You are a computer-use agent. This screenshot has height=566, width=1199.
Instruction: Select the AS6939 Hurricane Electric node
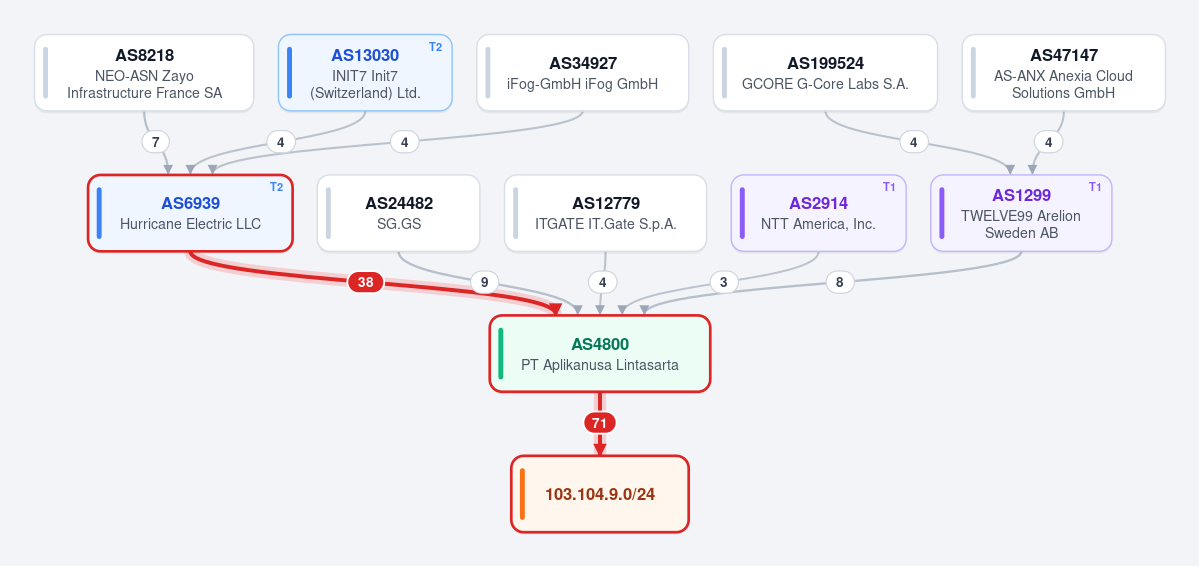pos(190,213)
